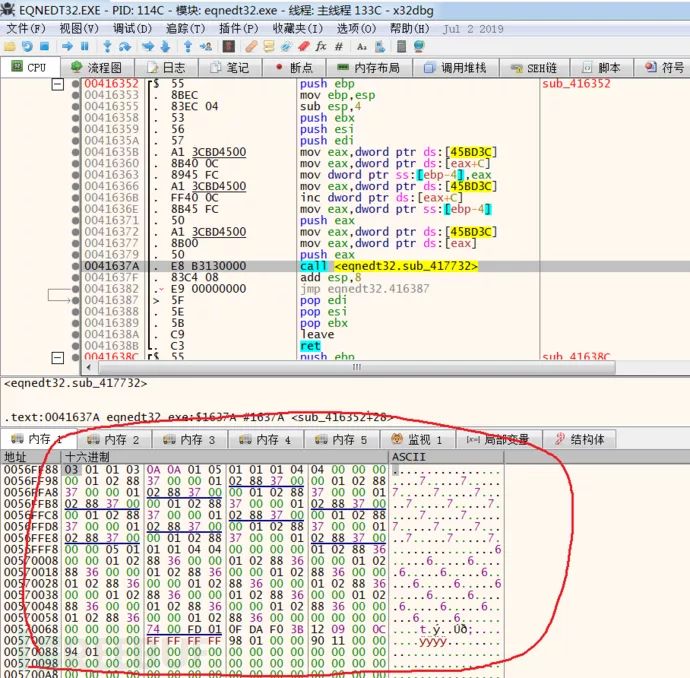Click the # comments toolbar icon
Screen dimensions: 690x678
pyautogui.click(x=340, y=47)
